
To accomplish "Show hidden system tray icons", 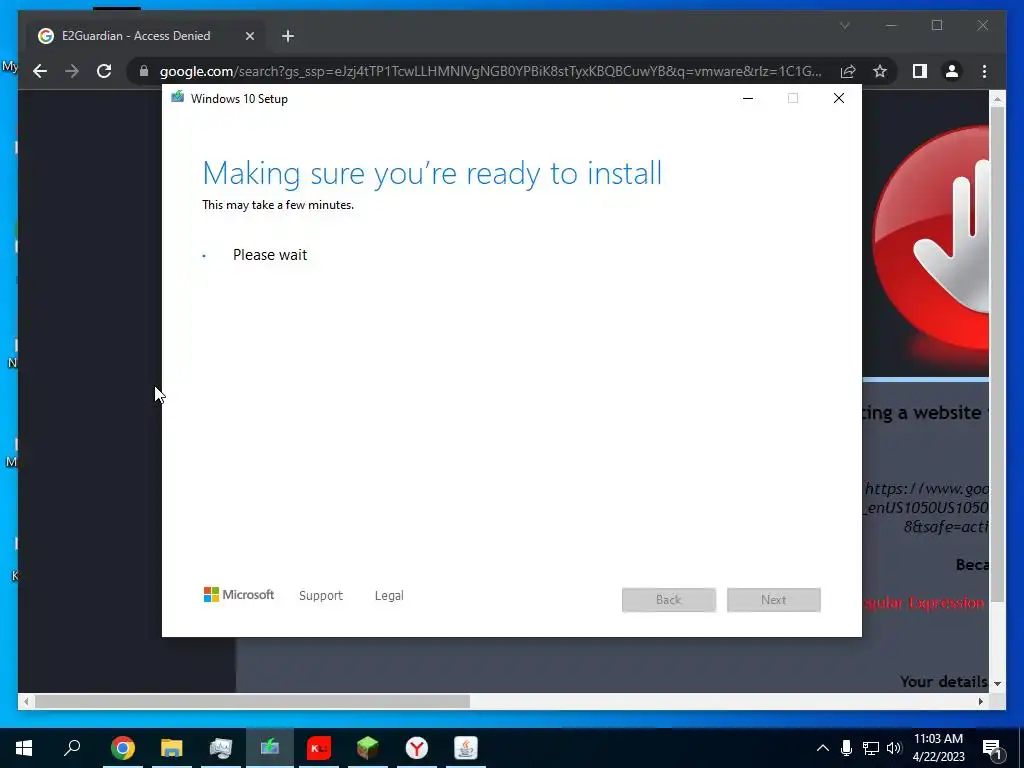I will (823, 748).
